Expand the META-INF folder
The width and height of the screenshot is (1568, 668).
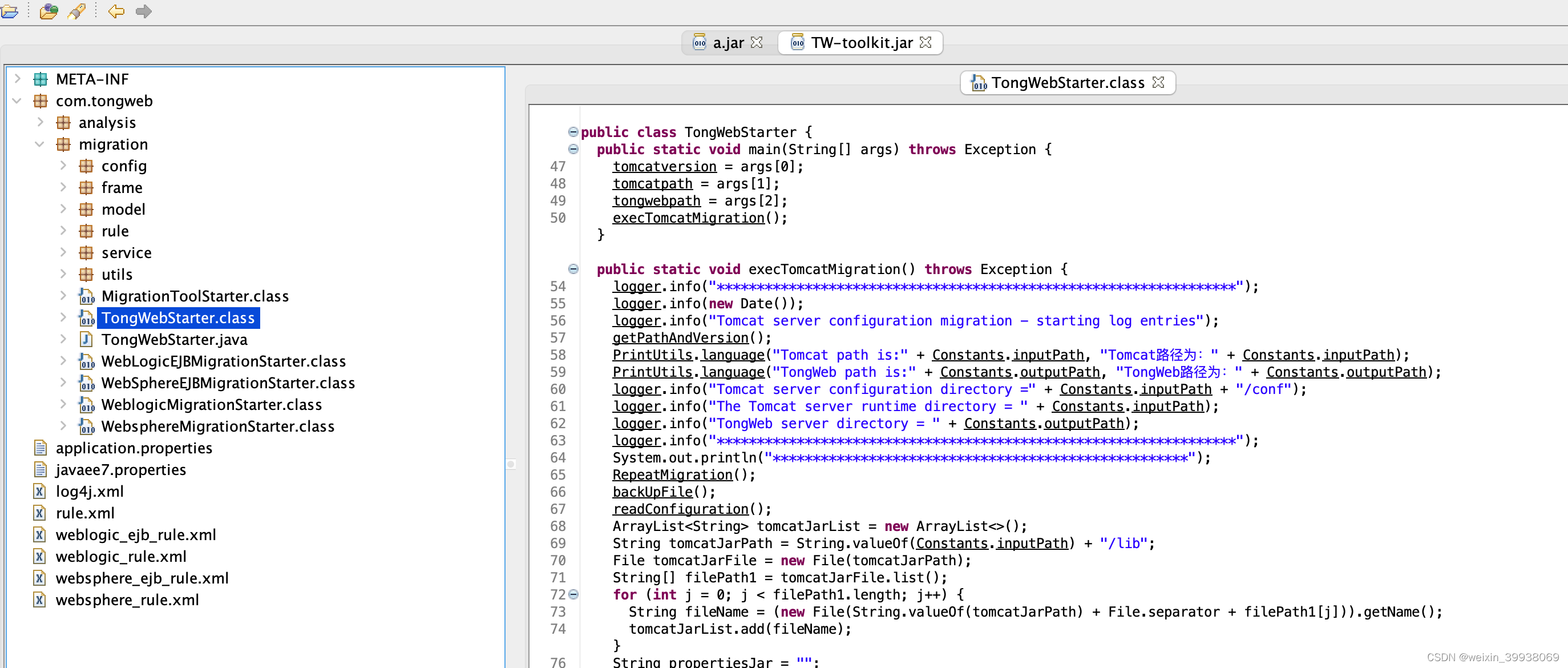point(17,79)
